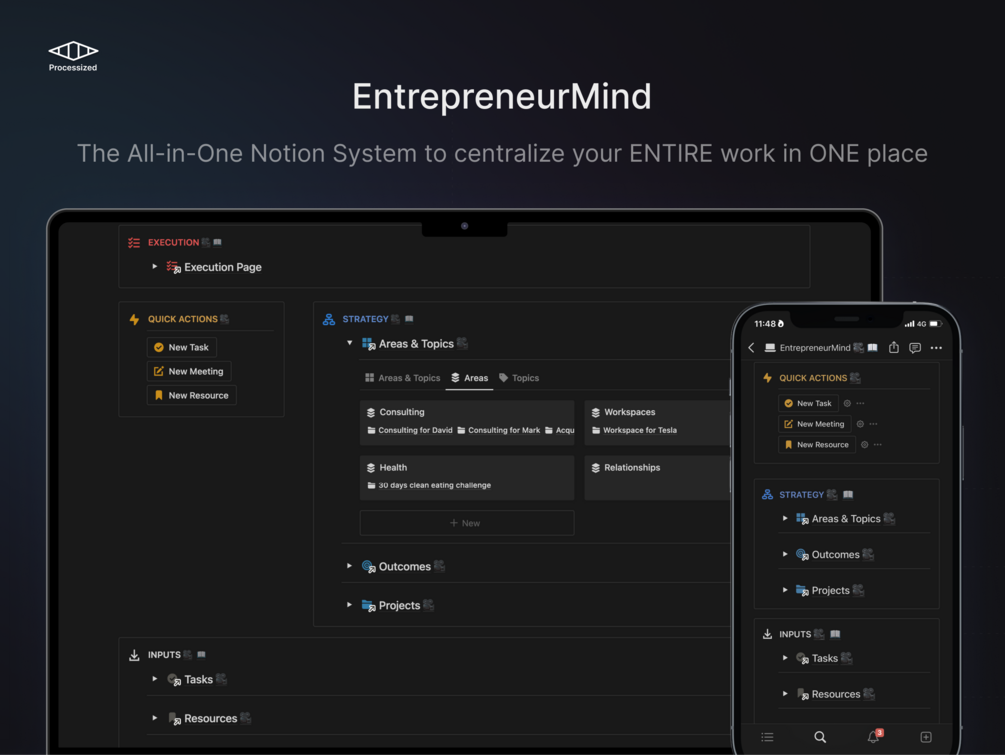This screenshot has width=1005, height=755.
Task: Expand the Outcomes toggle on laptop
Action: [x=349, y=566]
